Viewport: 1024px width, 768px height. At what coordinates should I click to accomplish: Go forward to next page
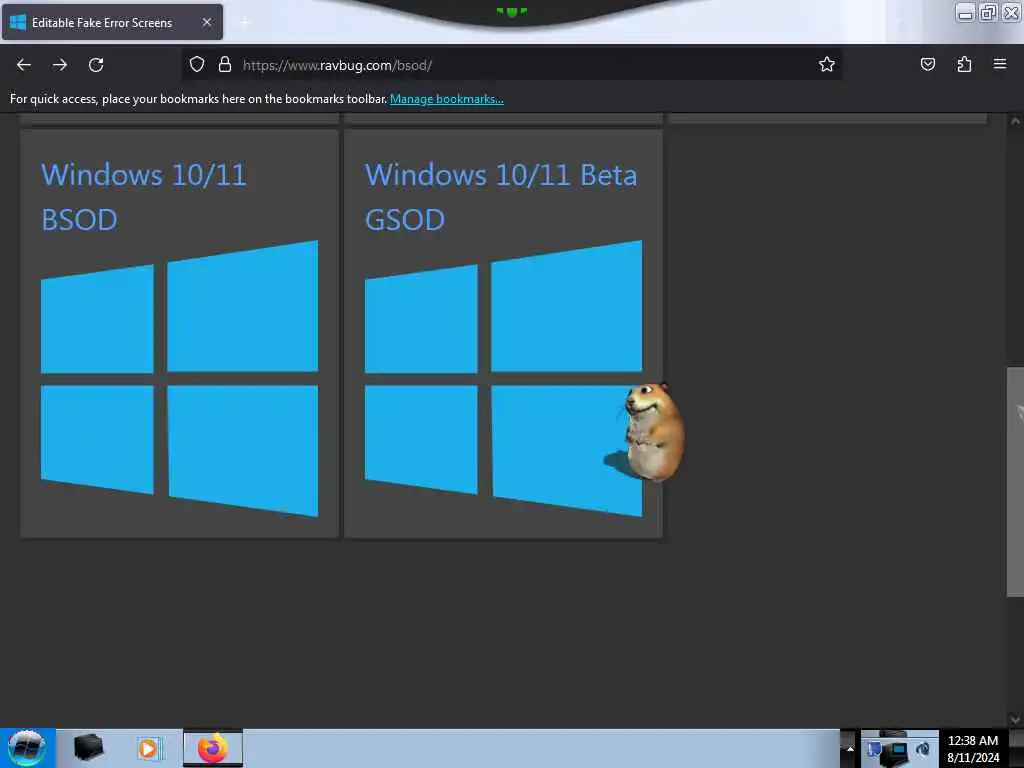(x=60, y=65)
